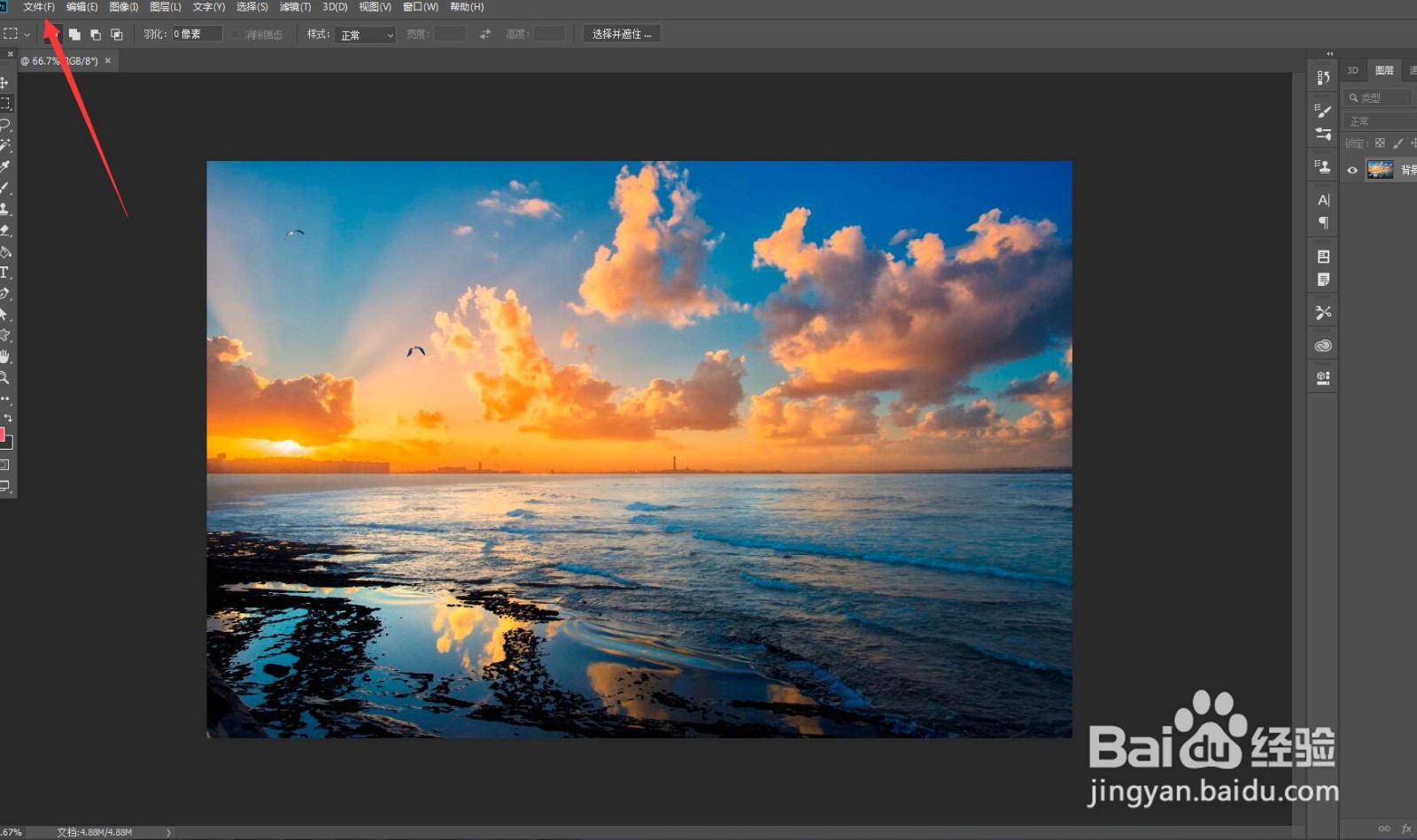Select the Custom Shape tool
Viewport: 1417px width, 840px height.
[x=5, y=335]
